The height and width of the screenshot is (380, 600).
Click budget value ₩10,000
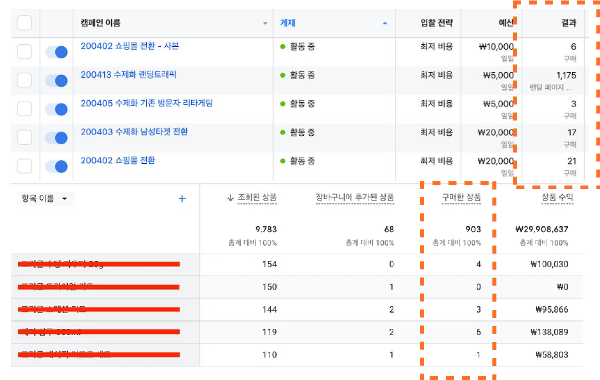[496, 47]
